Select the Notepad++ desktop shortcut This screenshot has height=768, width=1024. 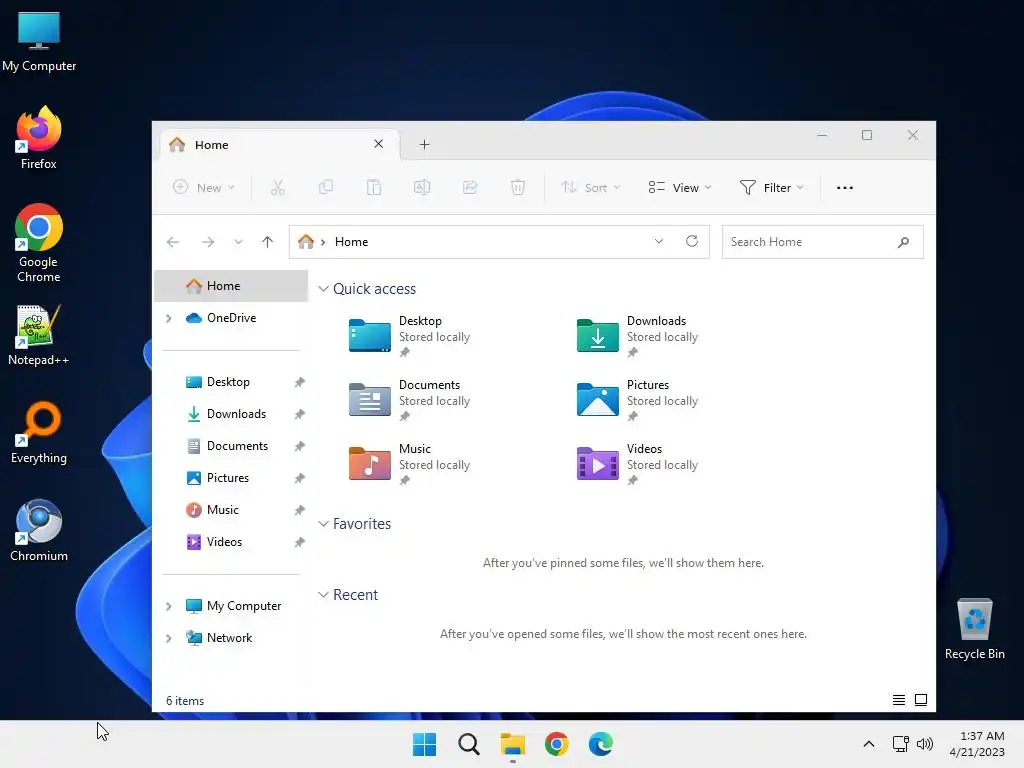[x=39, y=334]
